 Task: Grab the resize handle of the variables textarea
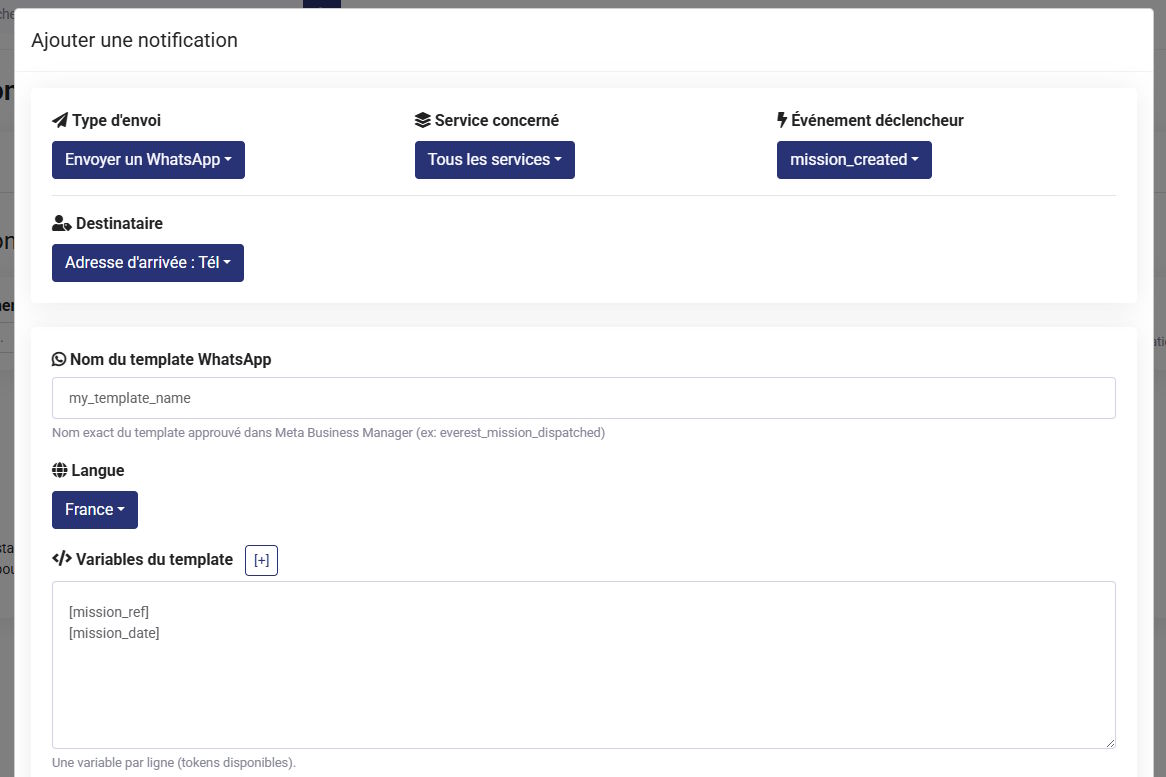pos(1109,742)
